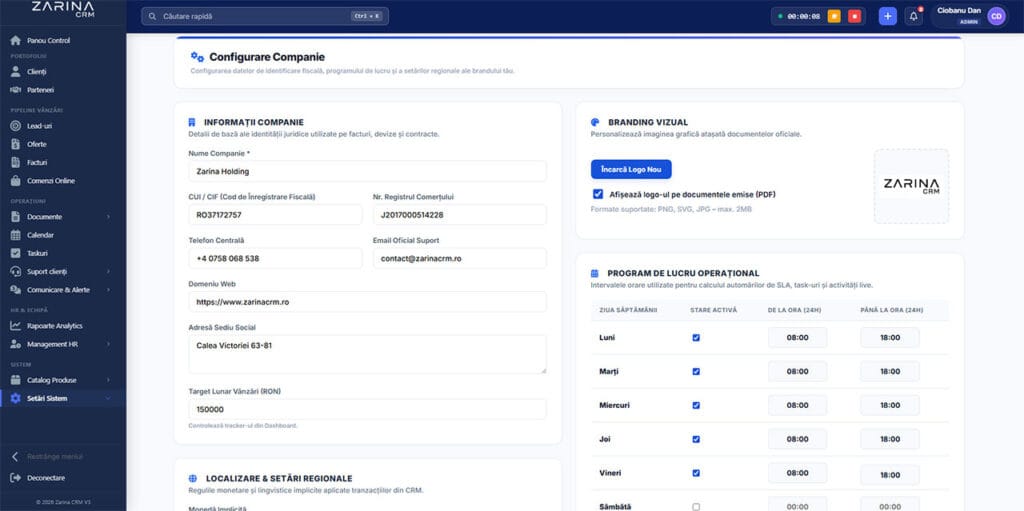The height and width of the screenshot is (511, 1024).
Task: Click the Lead-uri target icon
Action: [16, 126]
